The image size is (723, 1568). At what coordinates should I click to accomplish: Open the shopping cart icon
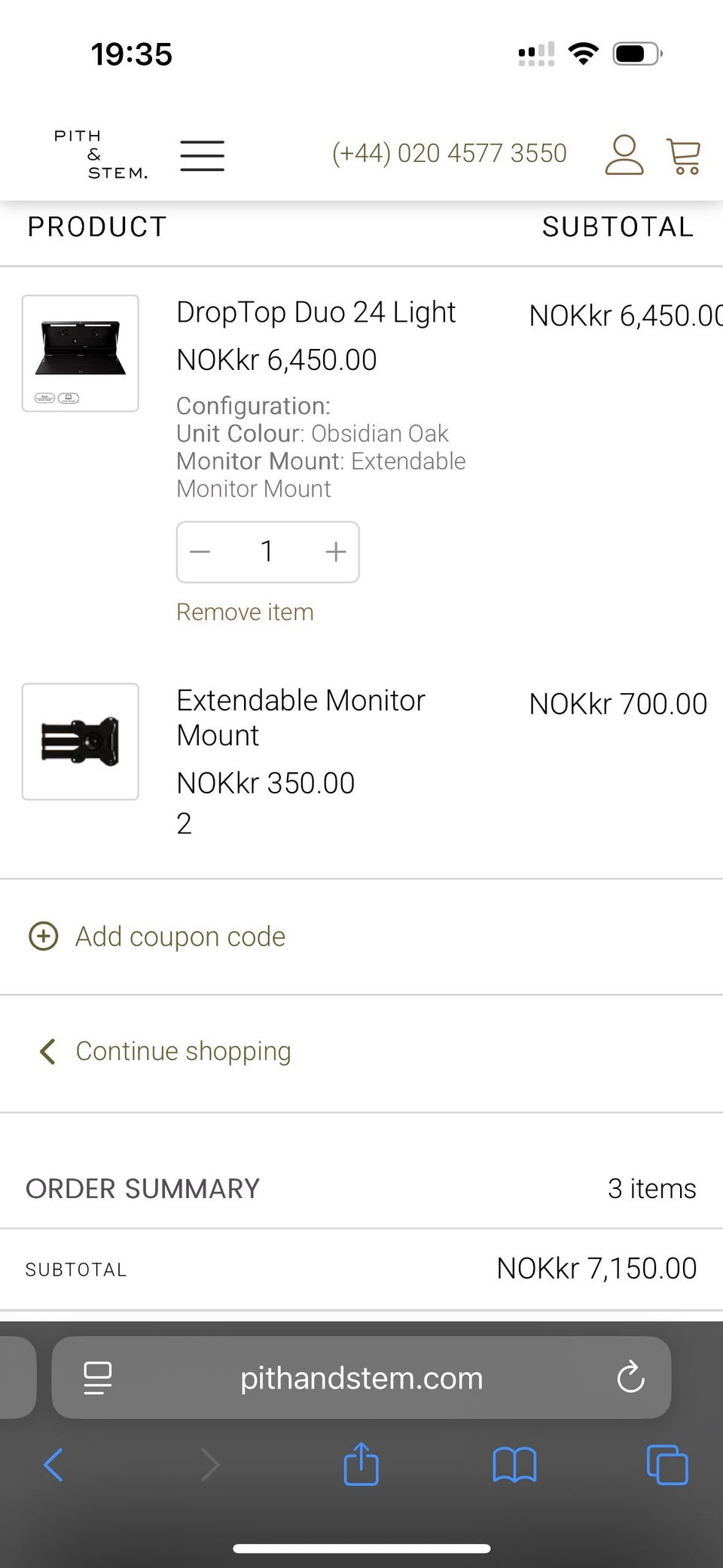[684, 156]
